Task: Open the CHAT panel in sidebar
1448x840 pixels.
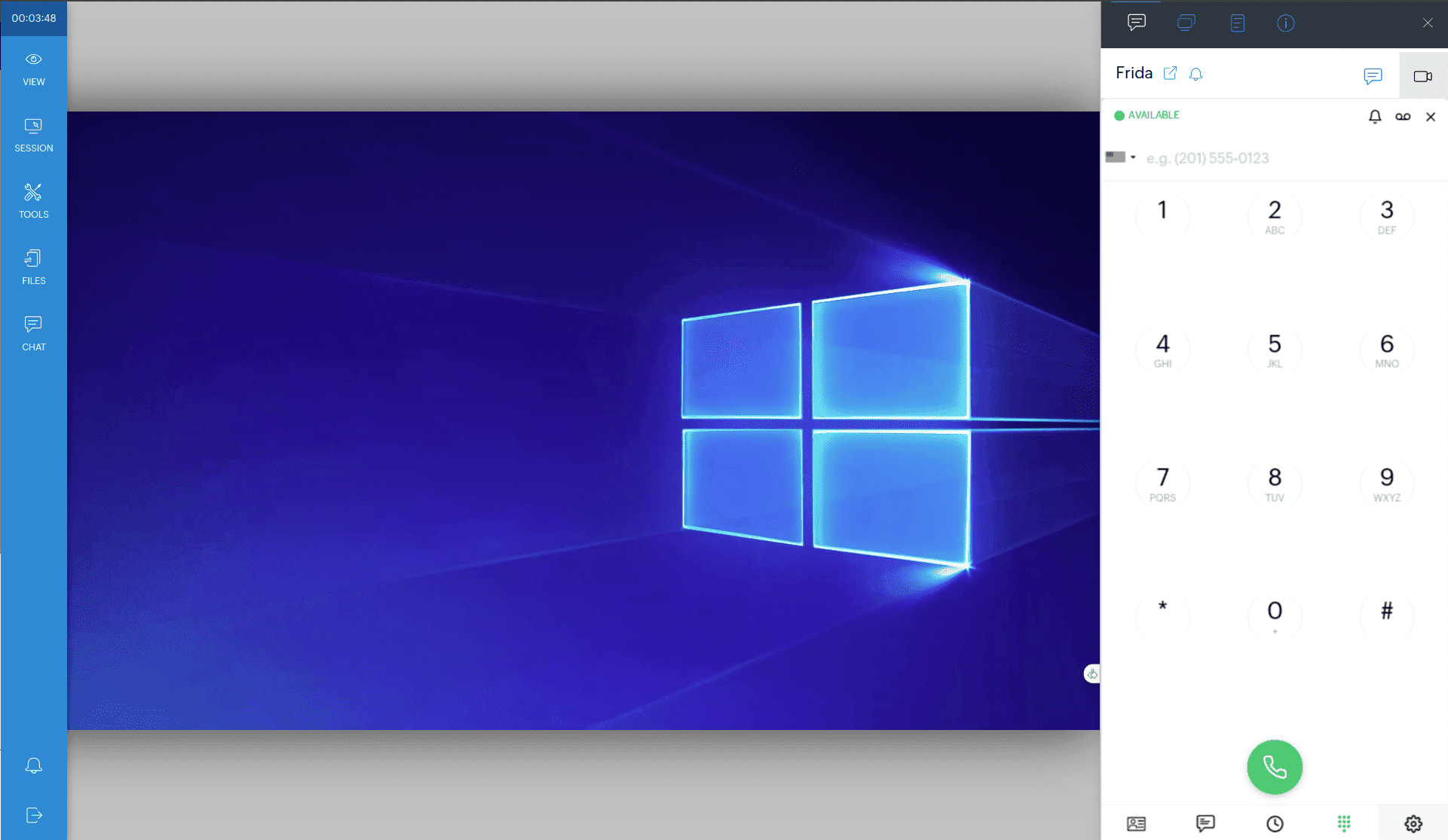Action: (33, 334)
